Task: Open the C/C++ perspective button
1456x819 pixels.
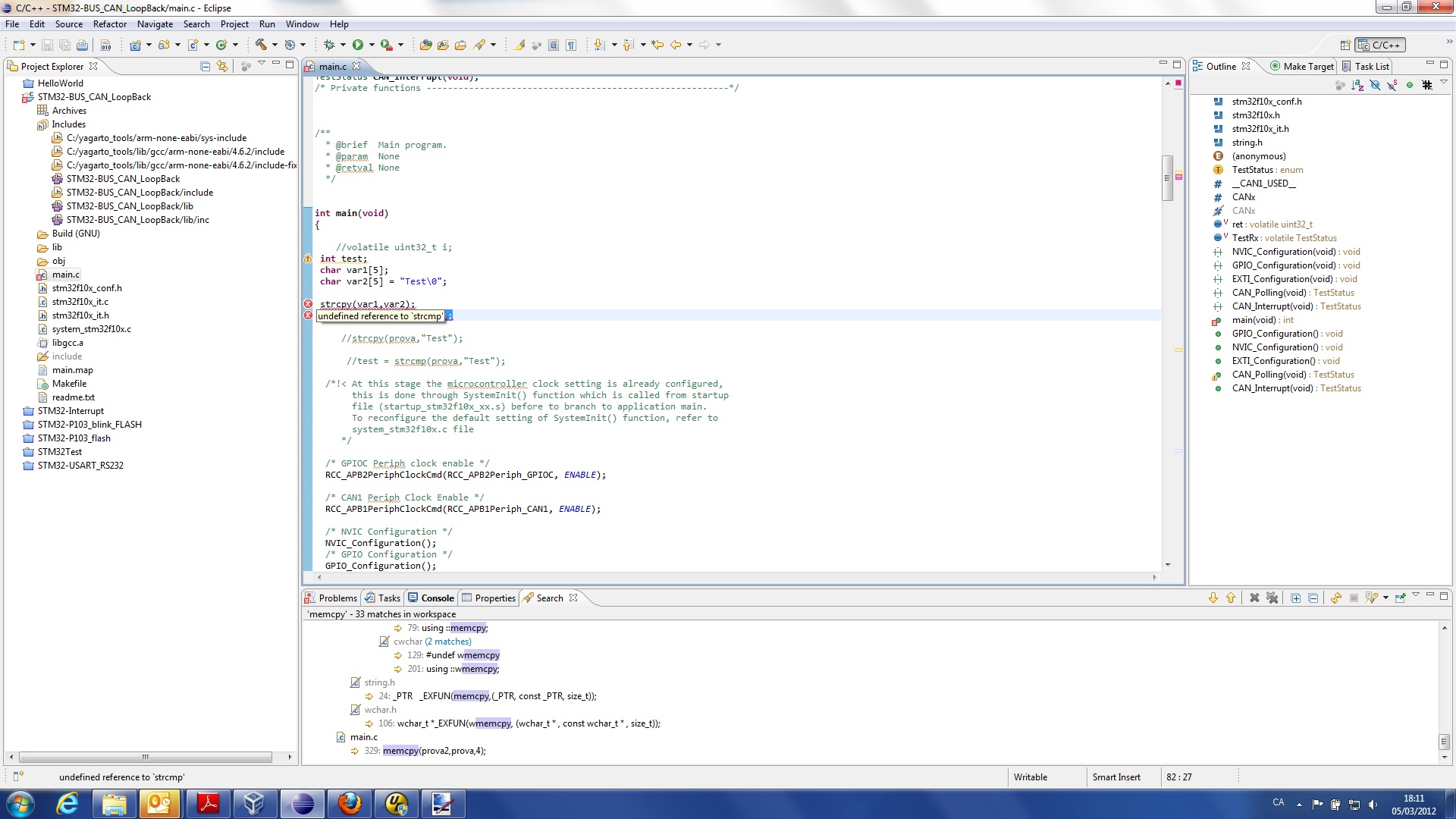Action: click(1380, 45)
